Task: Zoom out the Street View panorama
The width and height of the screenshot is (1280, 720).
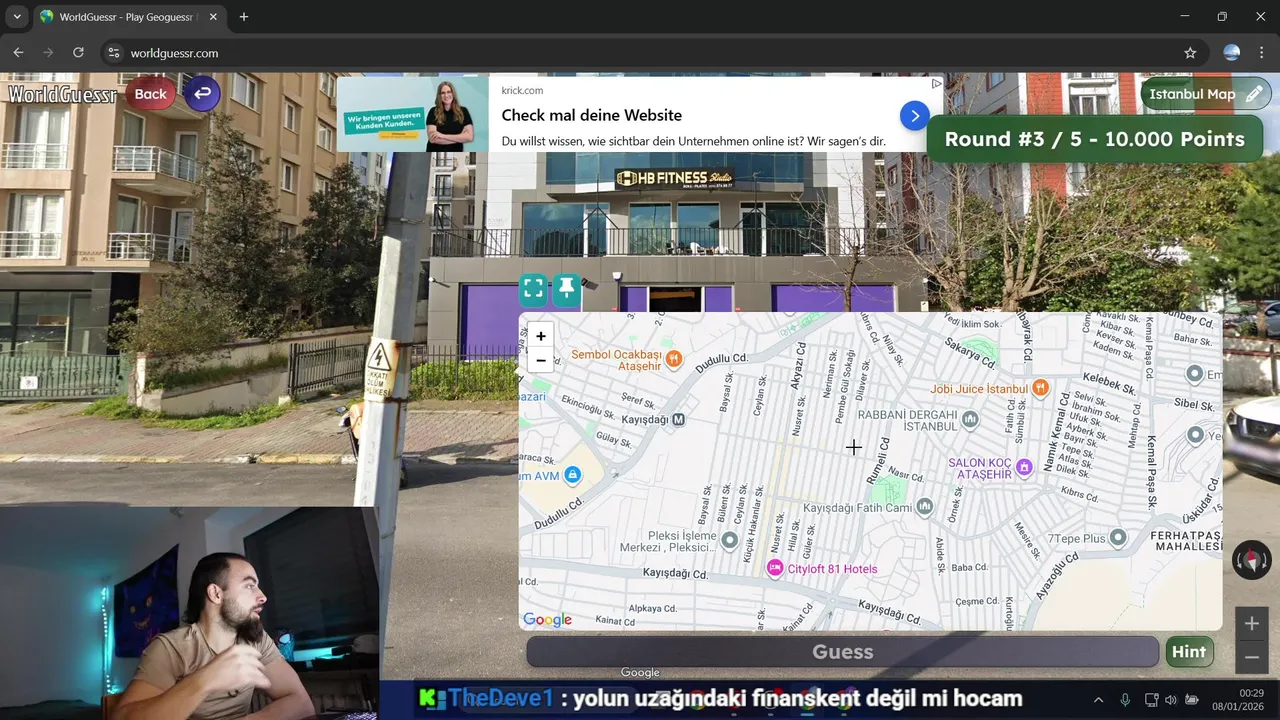Action: coord(1251,657)
